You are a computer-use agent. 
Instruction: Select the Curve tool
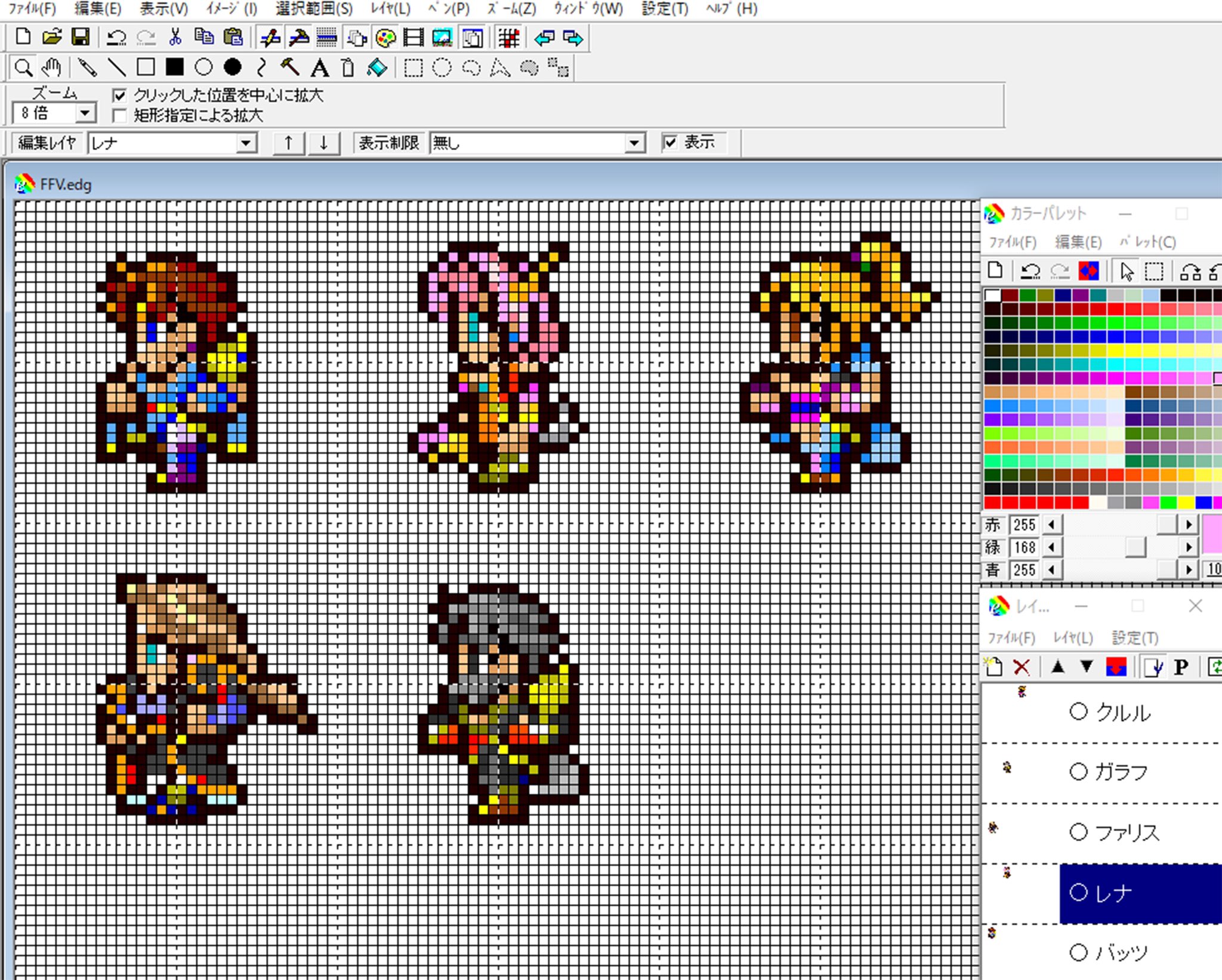(x=261, y=67)
